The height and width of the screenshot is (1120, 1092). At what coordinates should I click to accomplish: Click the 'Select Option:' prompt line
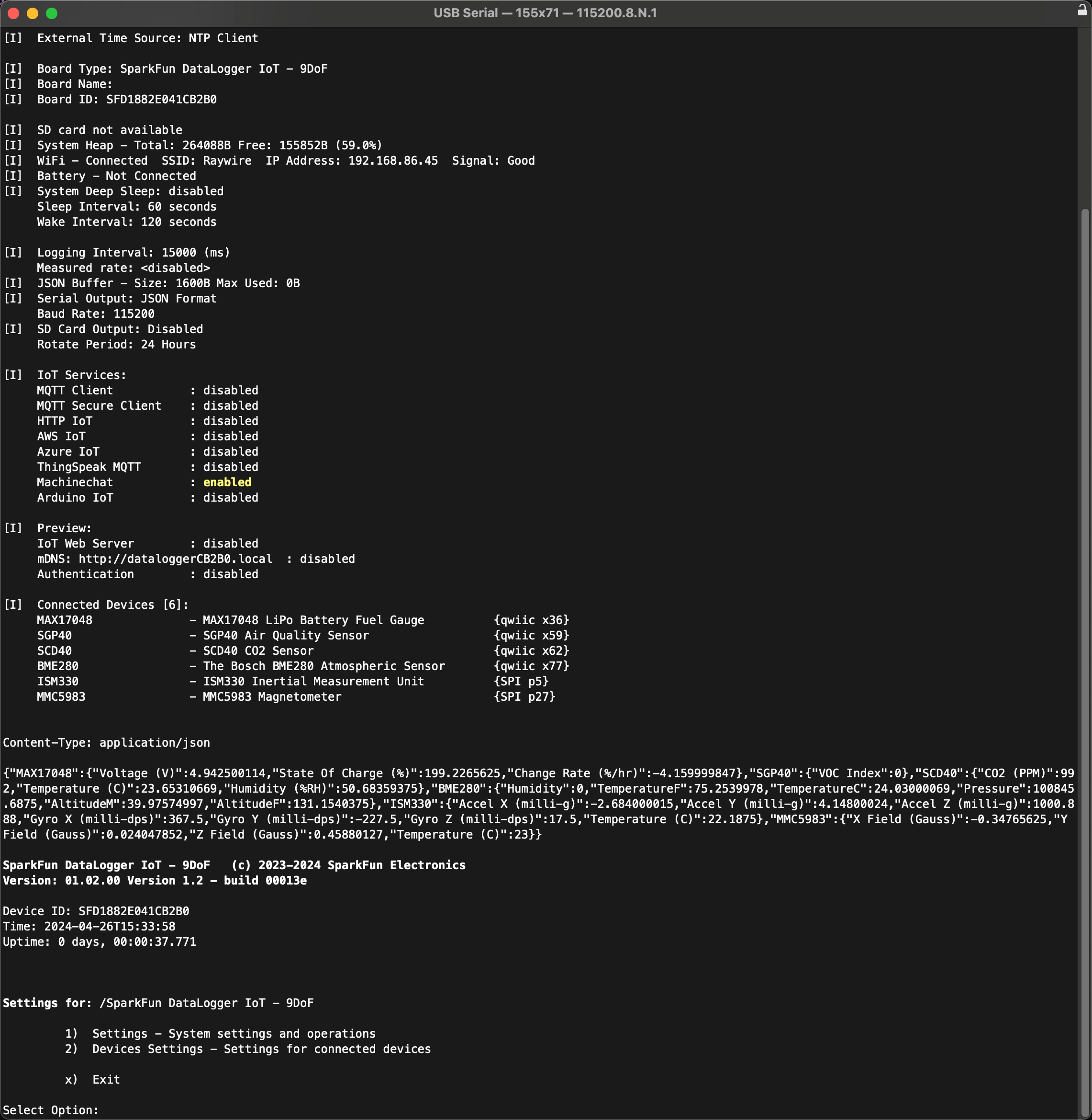pyautogui.click(x=50, y=1109)
